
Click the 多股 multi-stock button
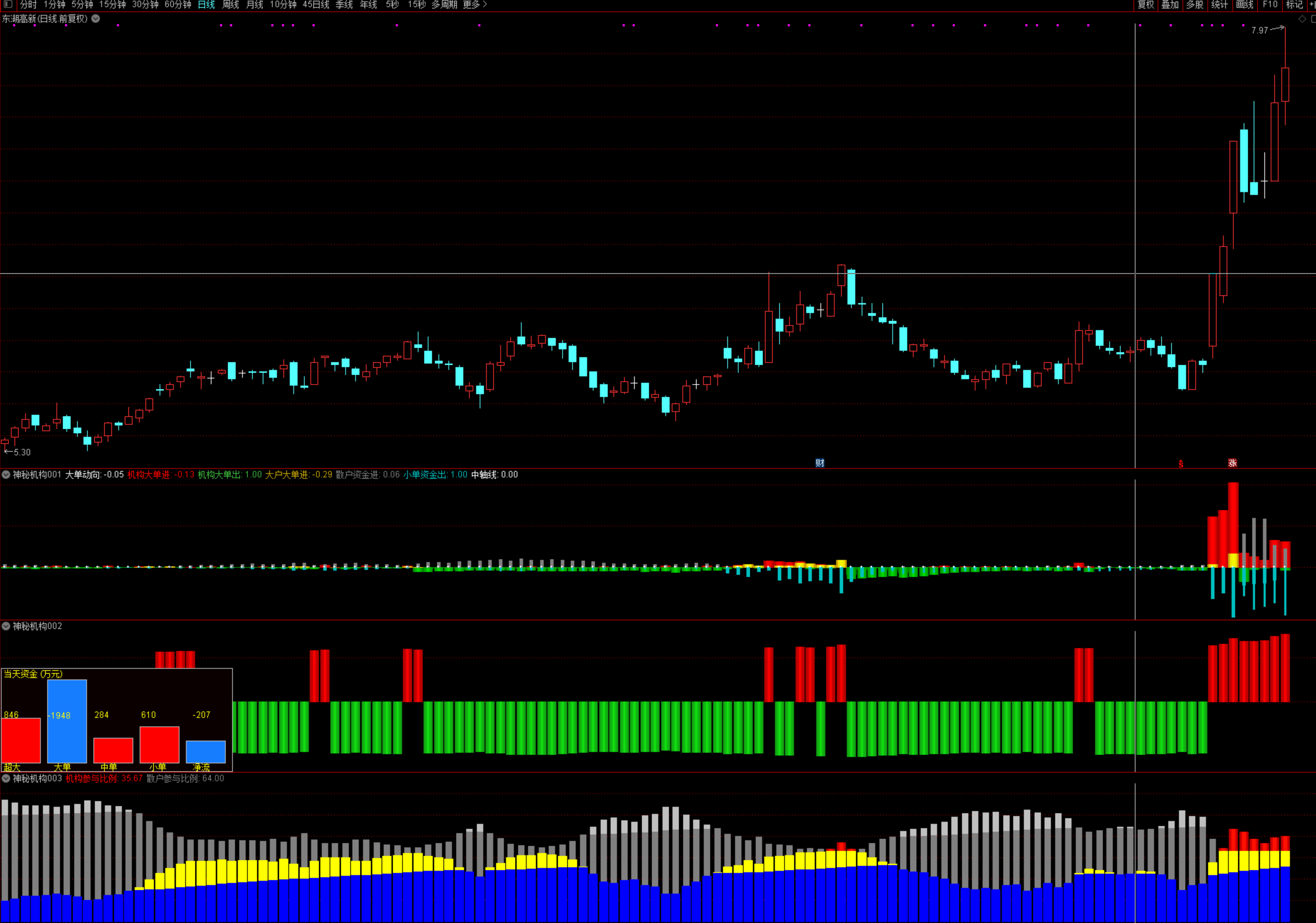click(x=1195, y=5)
